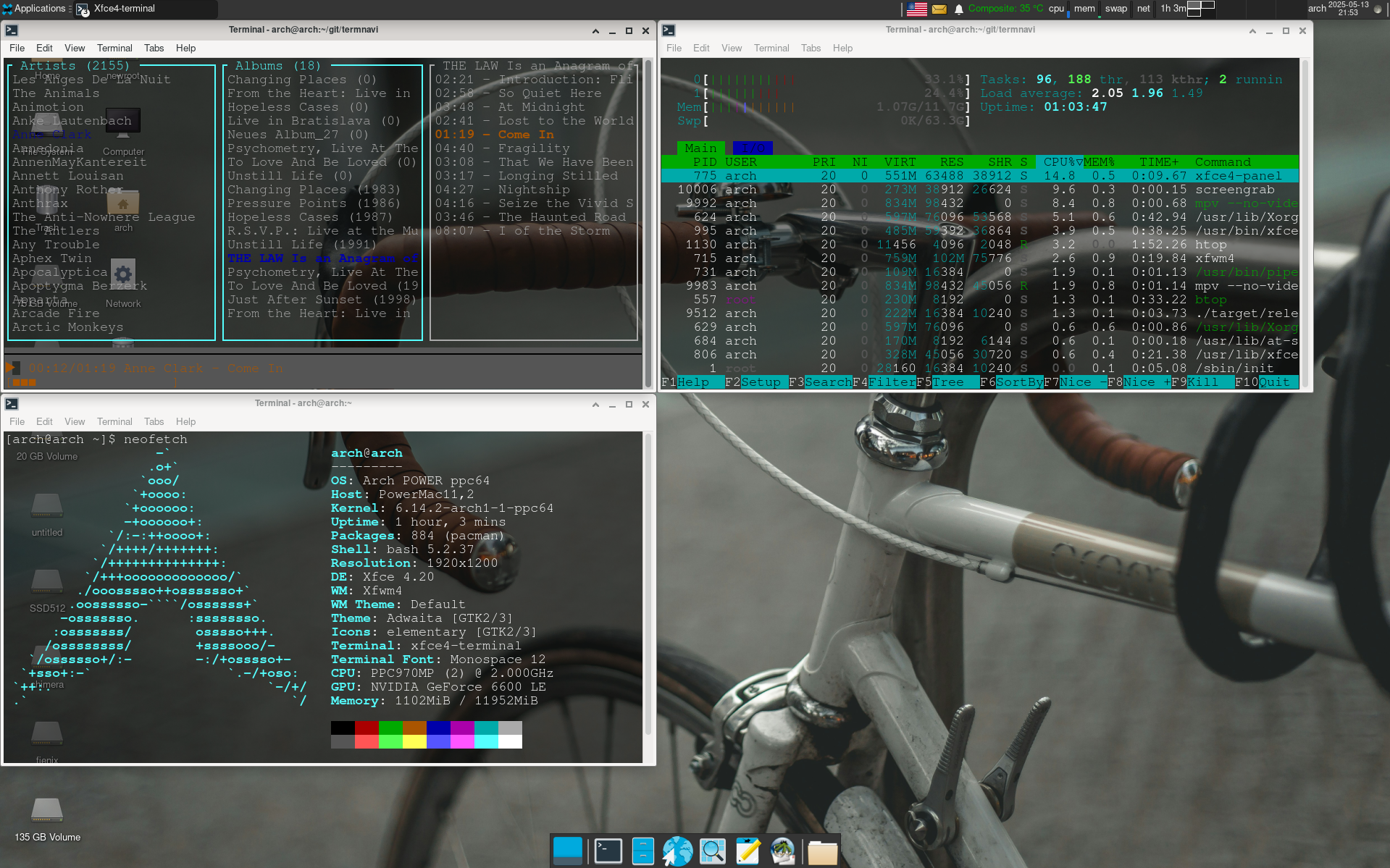Select the 135 GB Volume desktop icon
1390x868 pixels.
coord(47,819)
